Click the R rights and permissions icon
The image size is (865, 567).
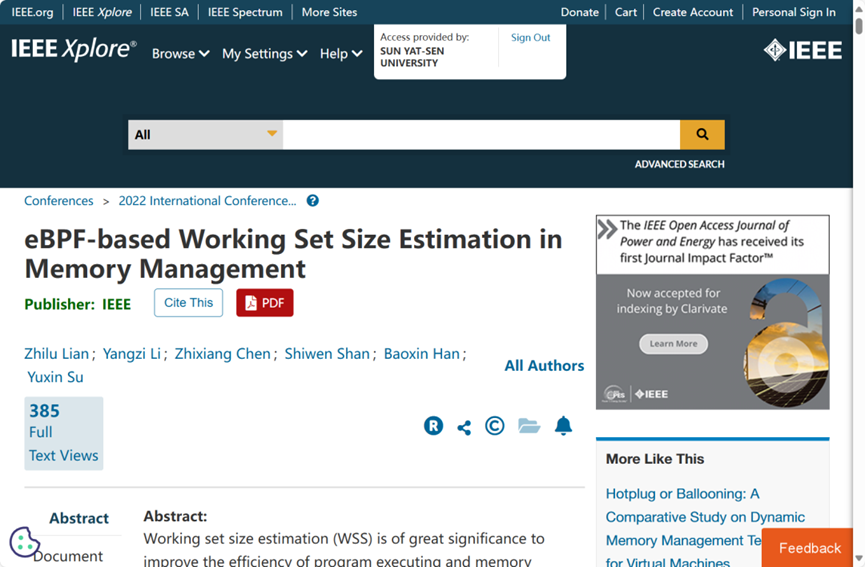433,426
